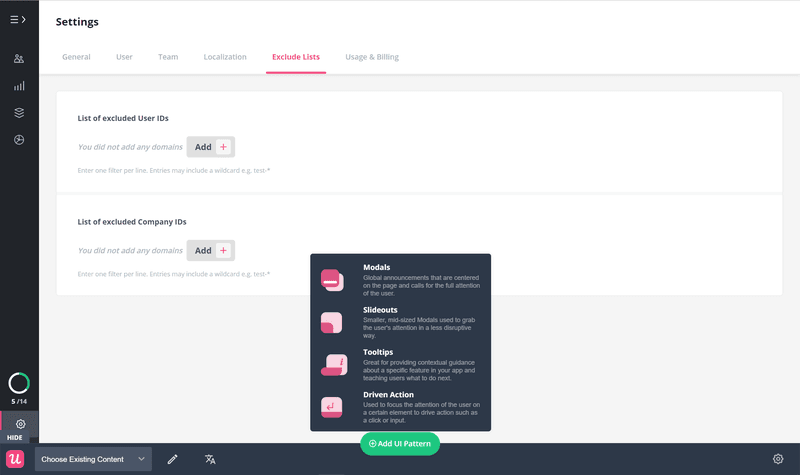Open the Users icon in the sidebar

pos(19,59)
